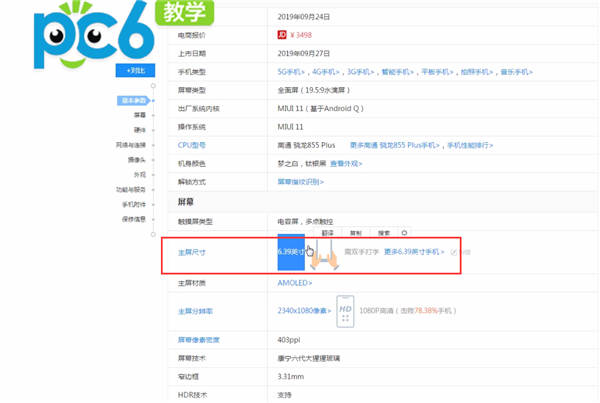
Task: Click the 主屏分辨率 label link
Action: pyautogui.click(x=195, y=312)
